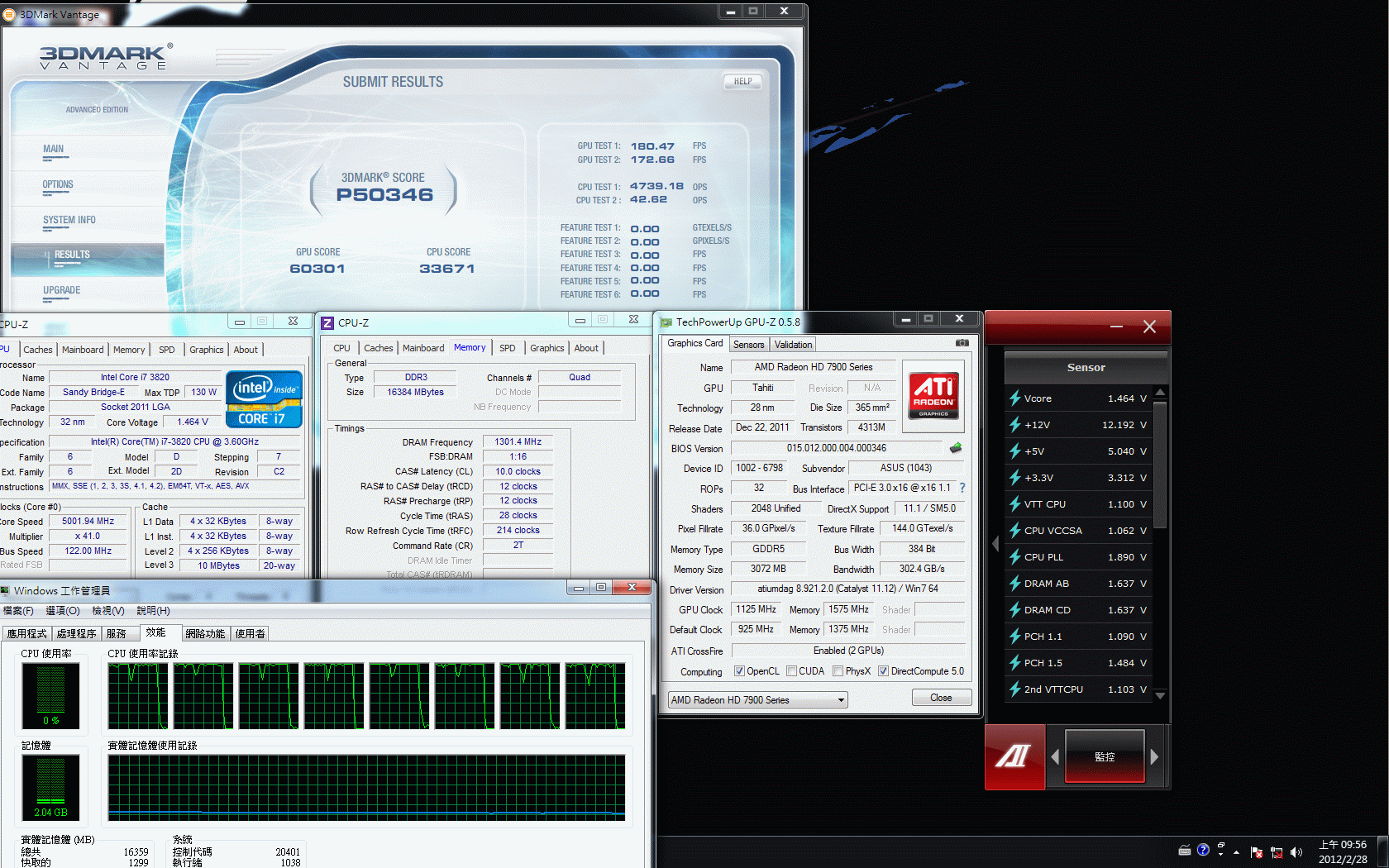Switch to Task Manager 處理程序 tab
This screenshot has height=868, width=1389.
click(x=77, y=634)
